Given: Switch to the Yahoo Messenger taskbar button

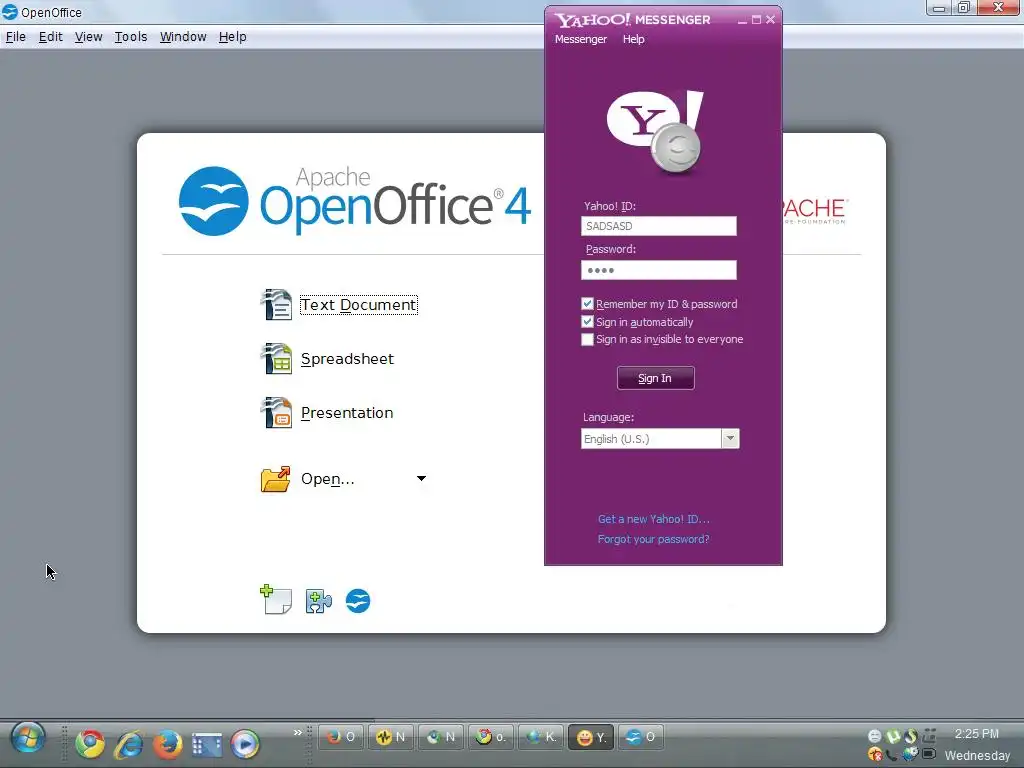Looking at the screenshot, I should tap(591, 737).
